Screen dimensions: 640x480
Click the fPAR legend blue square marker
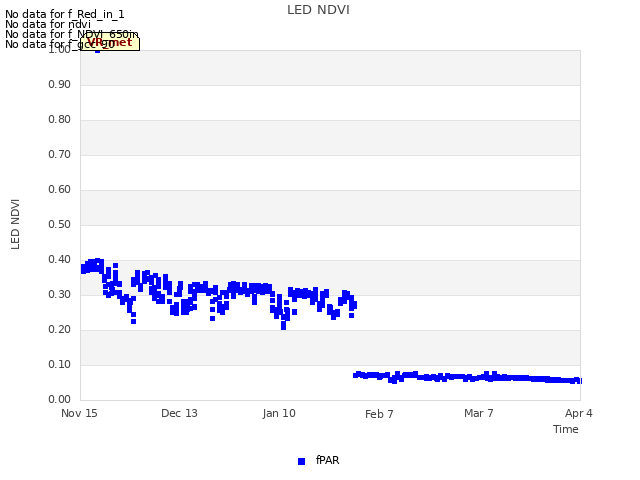302,461
